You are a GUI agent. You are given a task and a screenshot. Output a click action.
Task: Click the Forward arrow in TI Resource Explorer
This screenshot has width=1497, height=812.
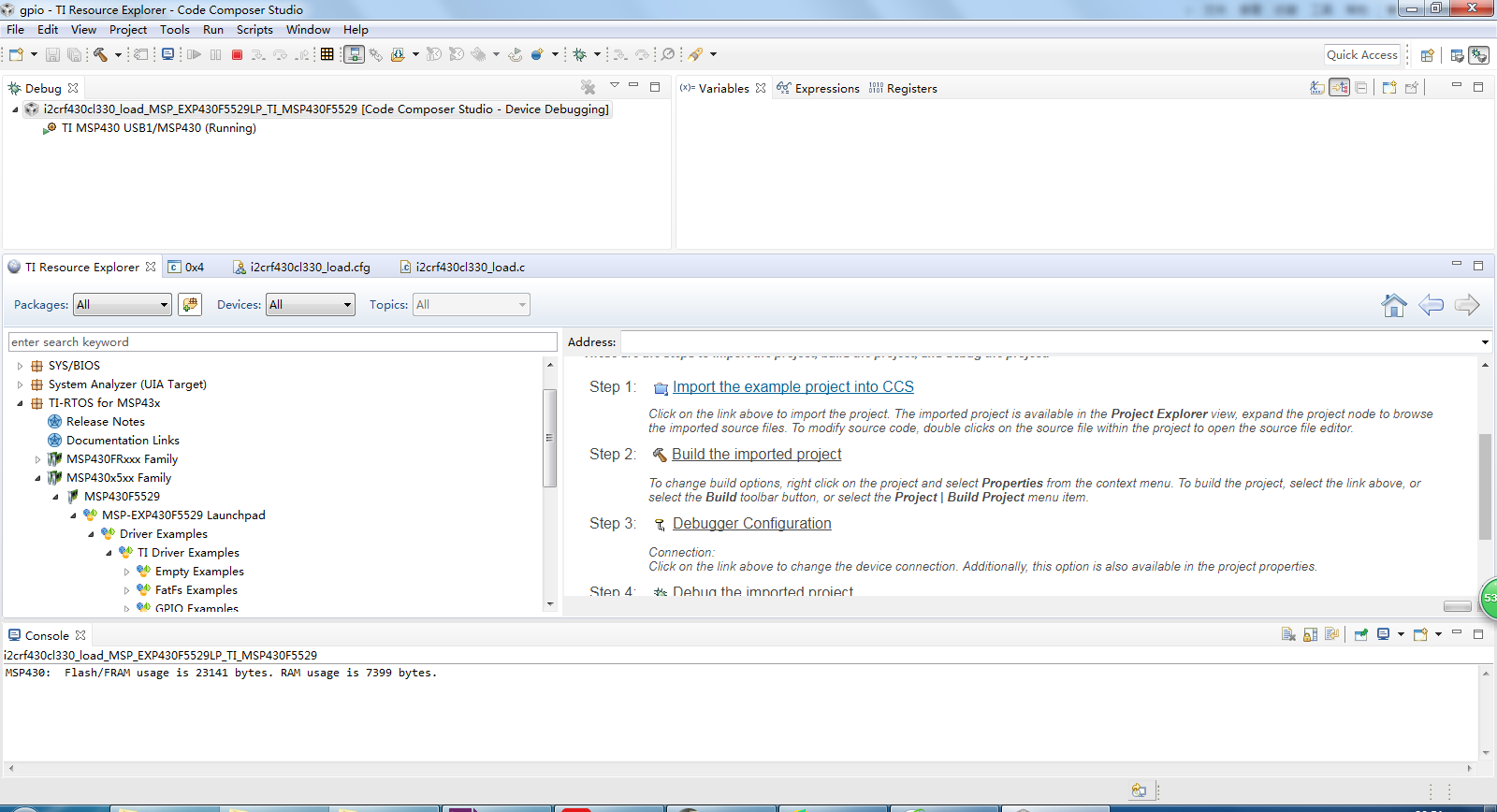[x=1467, y=305]
